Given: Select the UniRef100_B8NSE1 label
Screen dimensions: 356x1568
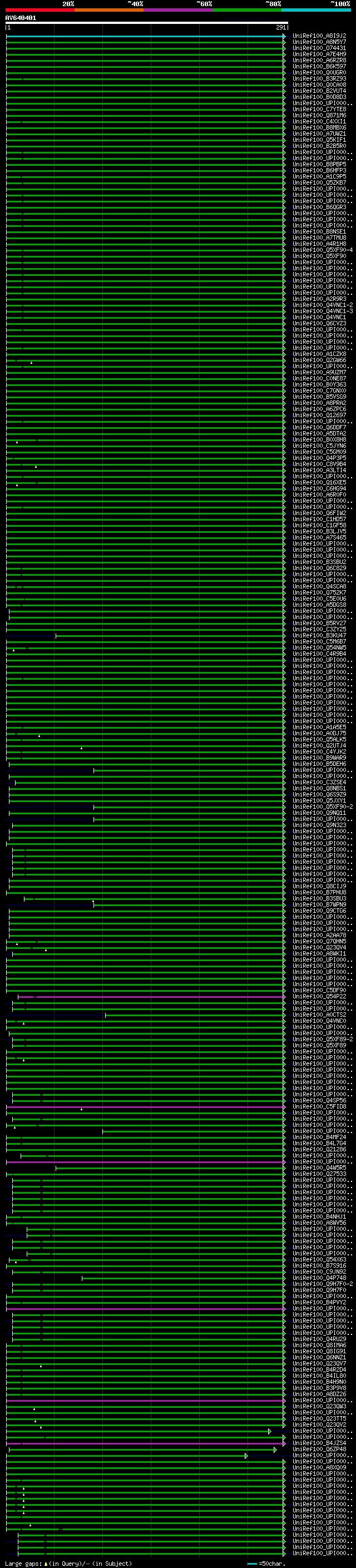Looking at the screenshot, I should click(319, 231).
